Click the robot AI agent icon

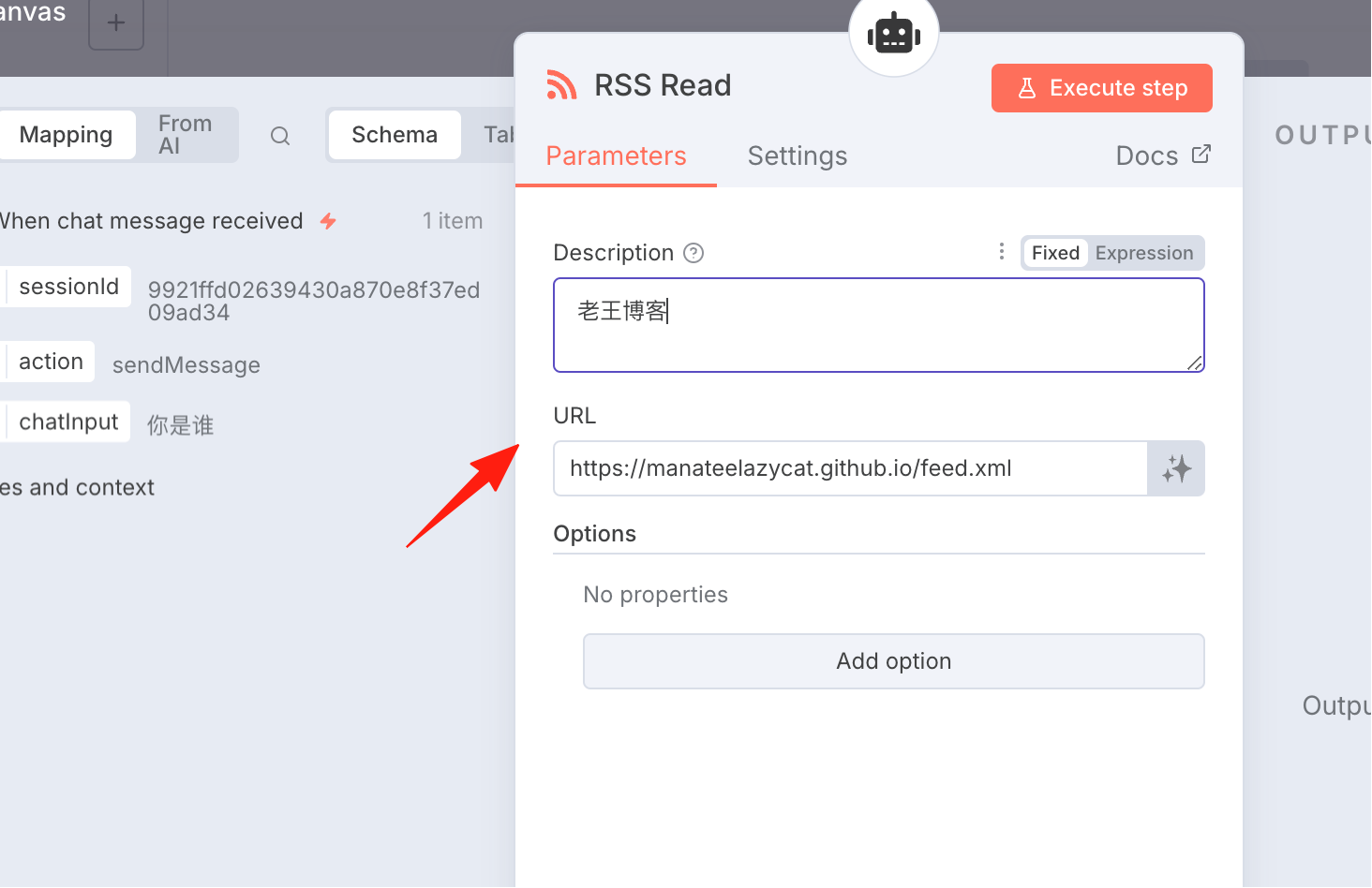point(894,35)
